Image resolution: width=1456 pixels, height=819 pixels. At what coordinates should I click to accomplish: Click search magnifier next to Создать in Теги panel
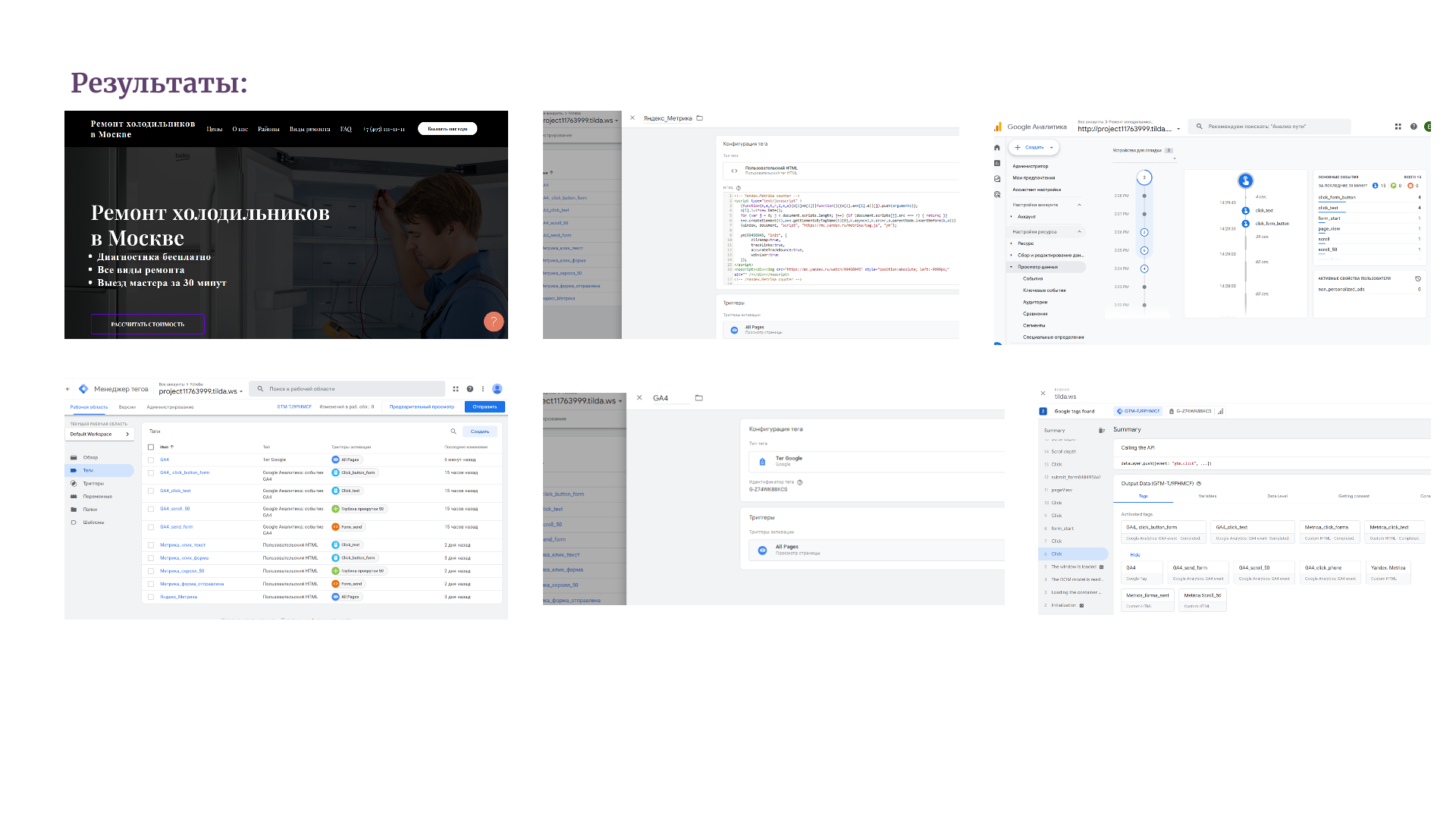[x=453, y=431]
